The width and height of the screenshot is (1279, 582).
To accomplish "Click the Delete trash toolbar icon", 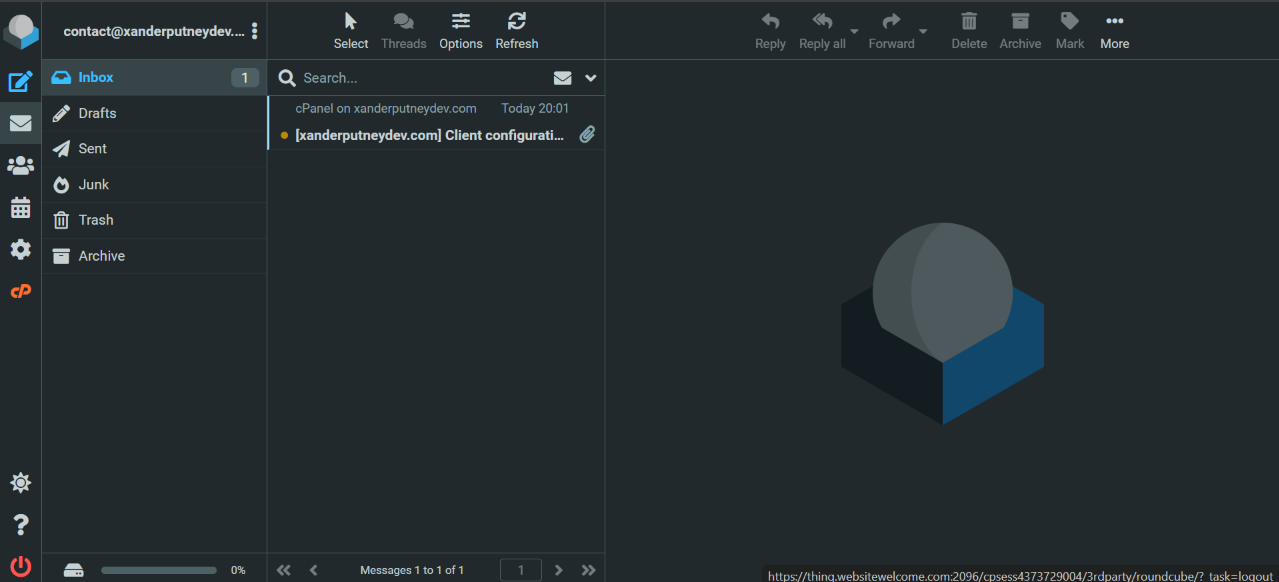I will [x=969, y=31].
